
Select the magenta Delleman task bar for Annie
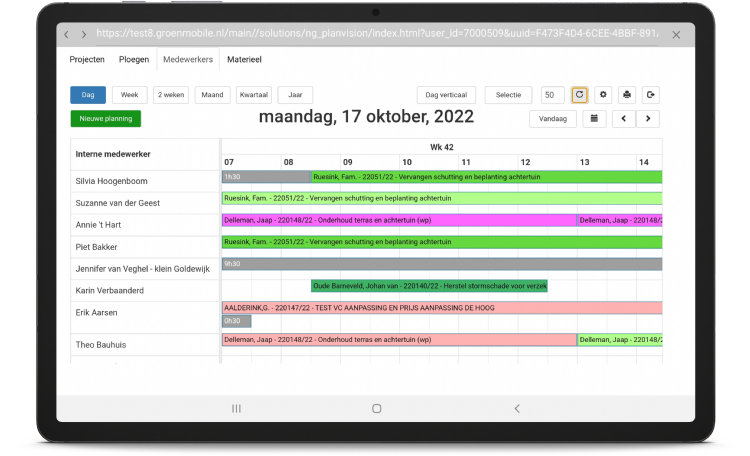pyautogui.click(x=398, y=220)
